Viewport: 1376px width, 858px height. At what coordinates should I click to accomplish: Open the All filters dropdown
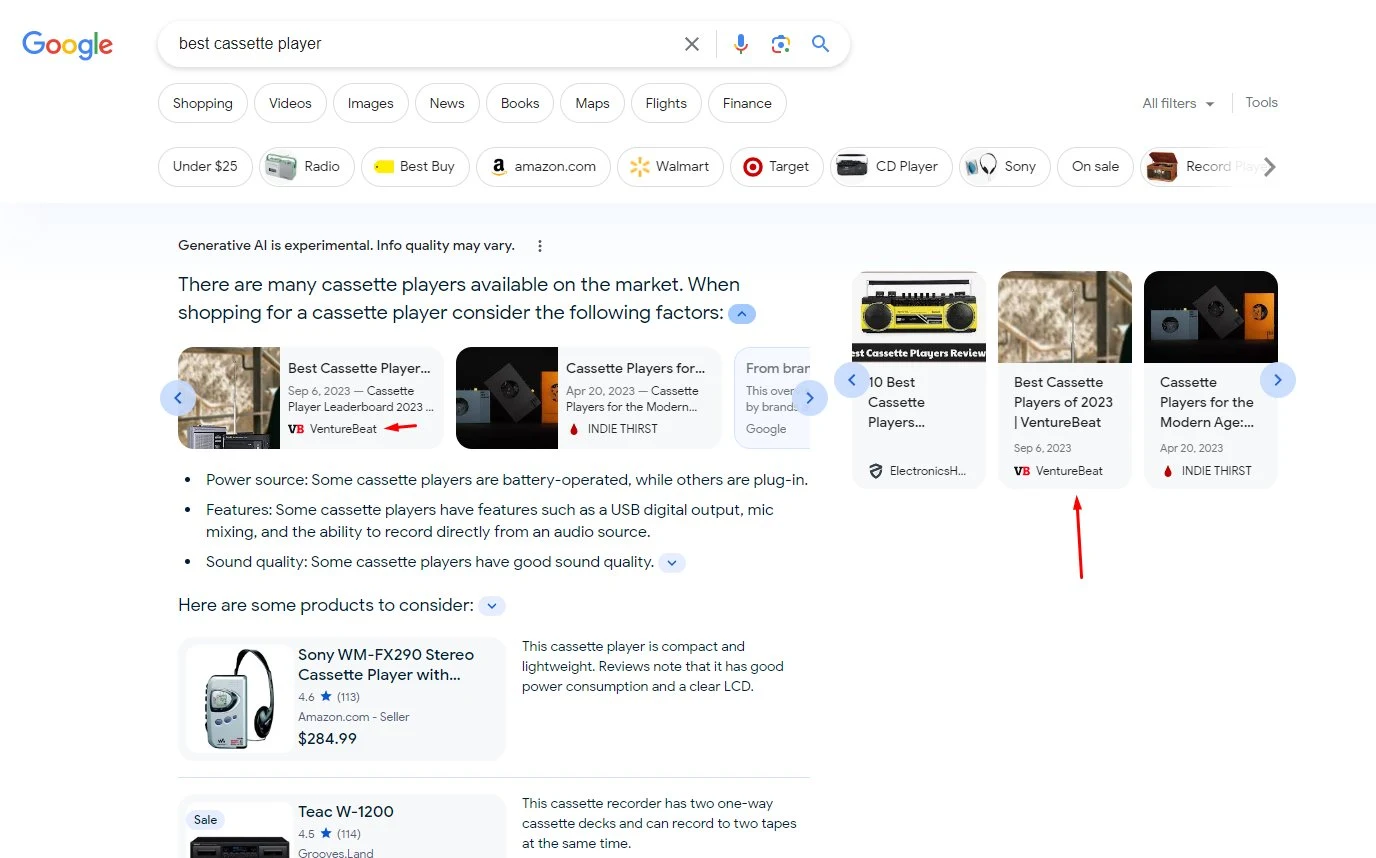tap(1178, 103)
